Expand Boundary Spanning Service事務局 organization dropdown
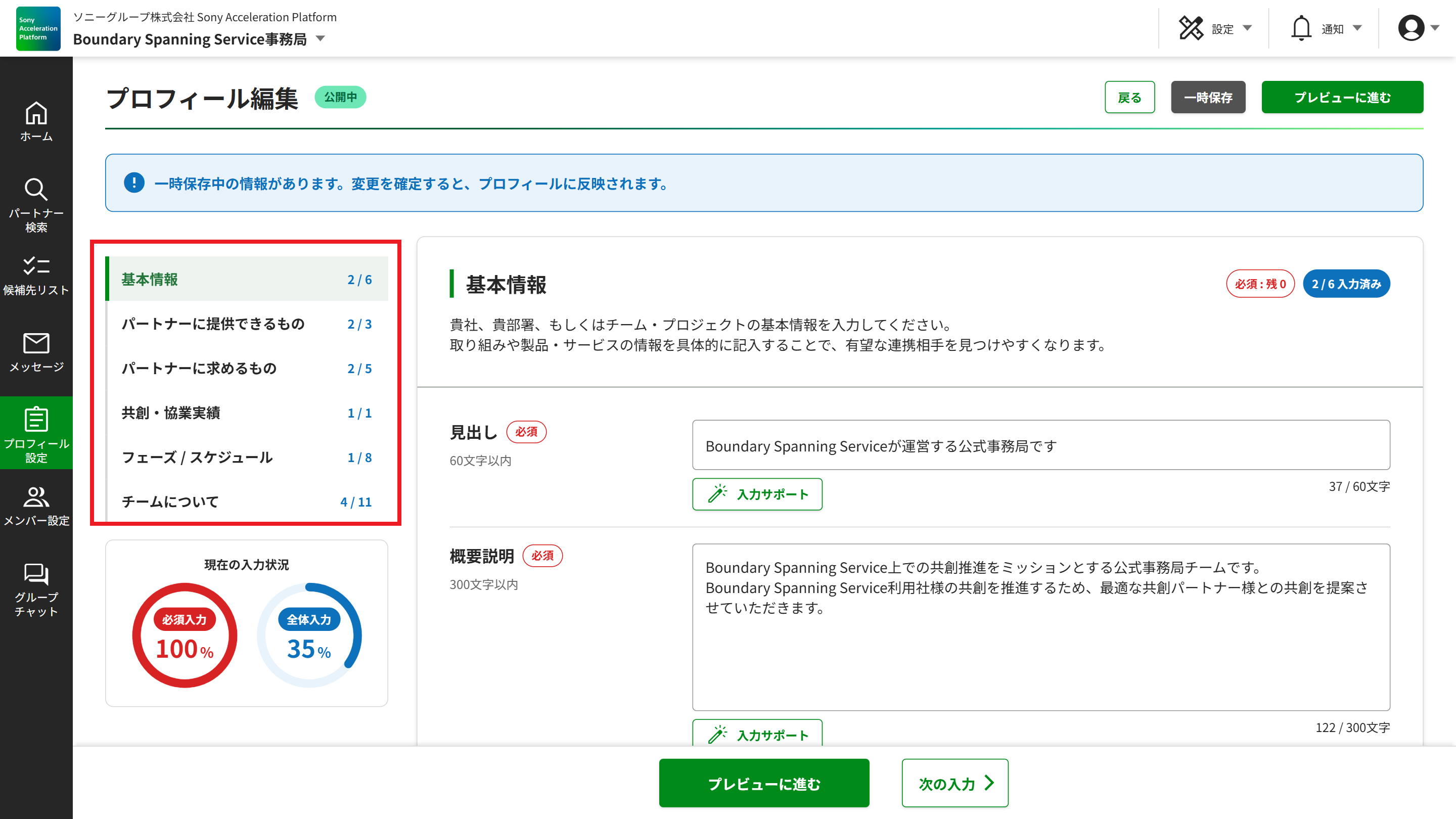This screenshot has width=1456, height=819. [x=321, y=39]
